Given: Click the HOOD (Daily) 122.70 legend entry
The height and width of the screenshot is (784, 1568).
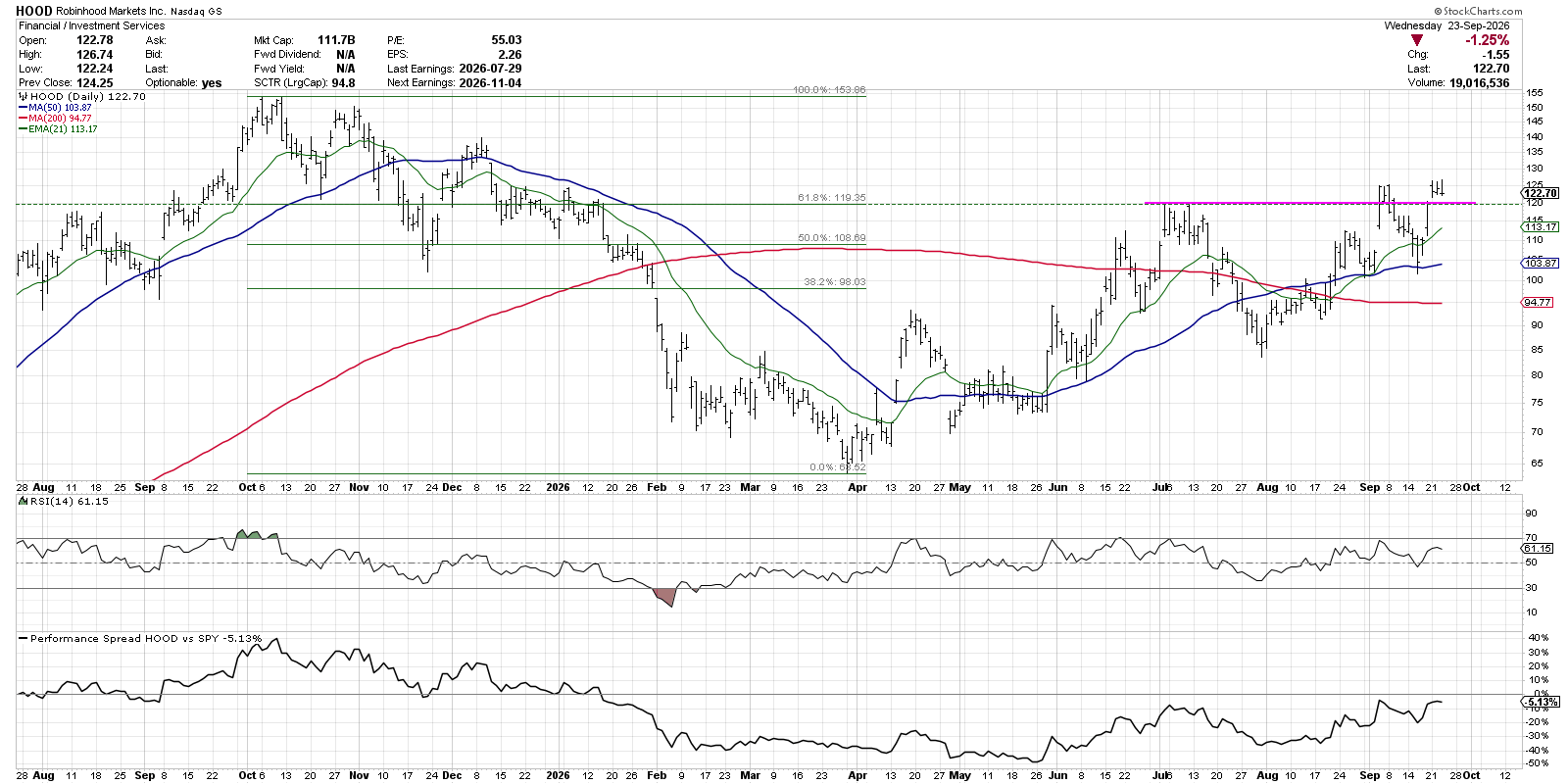Looking at the screenshot, I should click(x=82, y=97).
